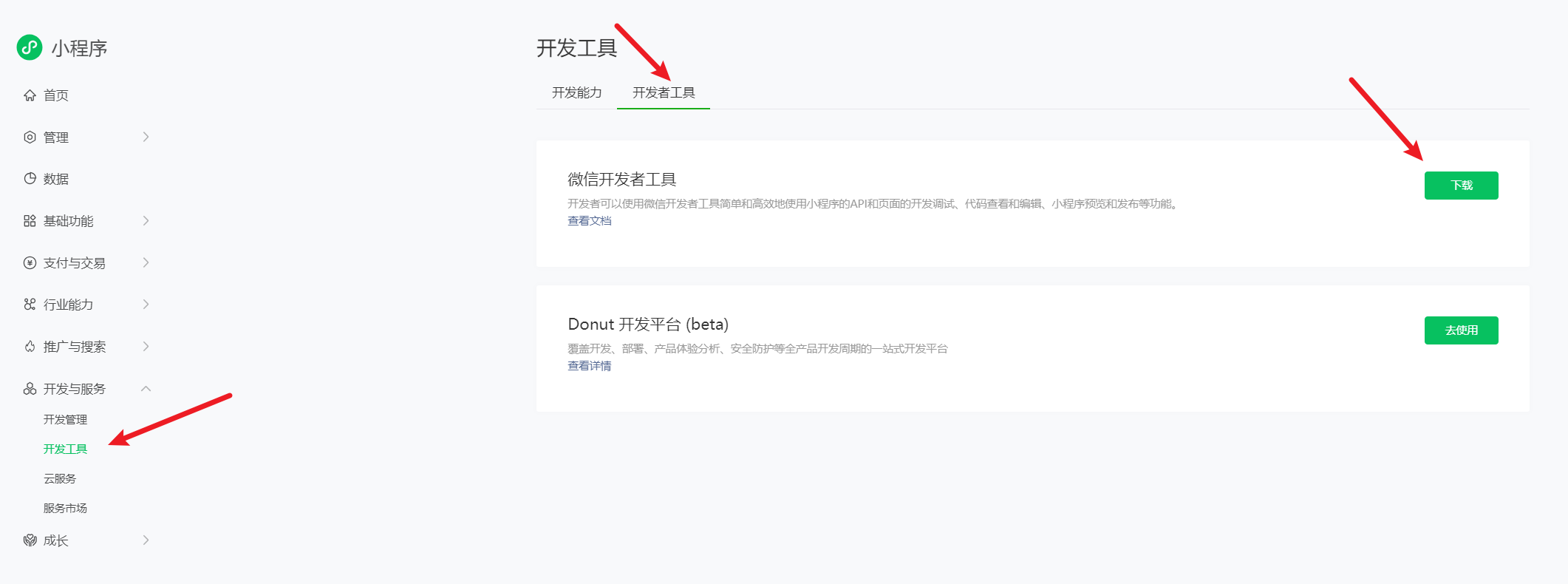Click the 微信开发者工具 heading
Screen dimensions: 1568x584
tap(622, 180)
